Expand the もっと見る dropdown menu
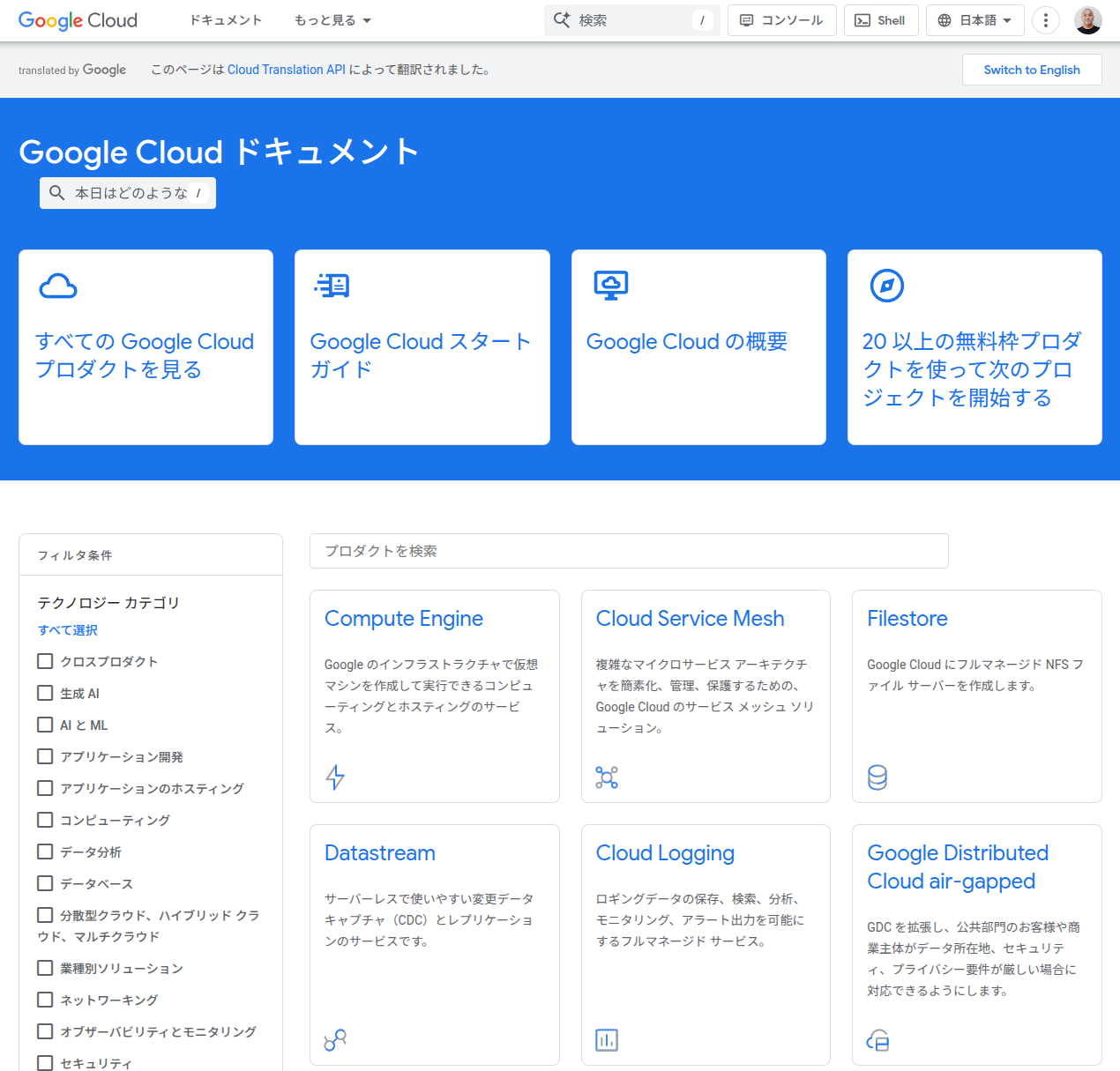This screenshot has width=1120, height=1071. point(332,20)
